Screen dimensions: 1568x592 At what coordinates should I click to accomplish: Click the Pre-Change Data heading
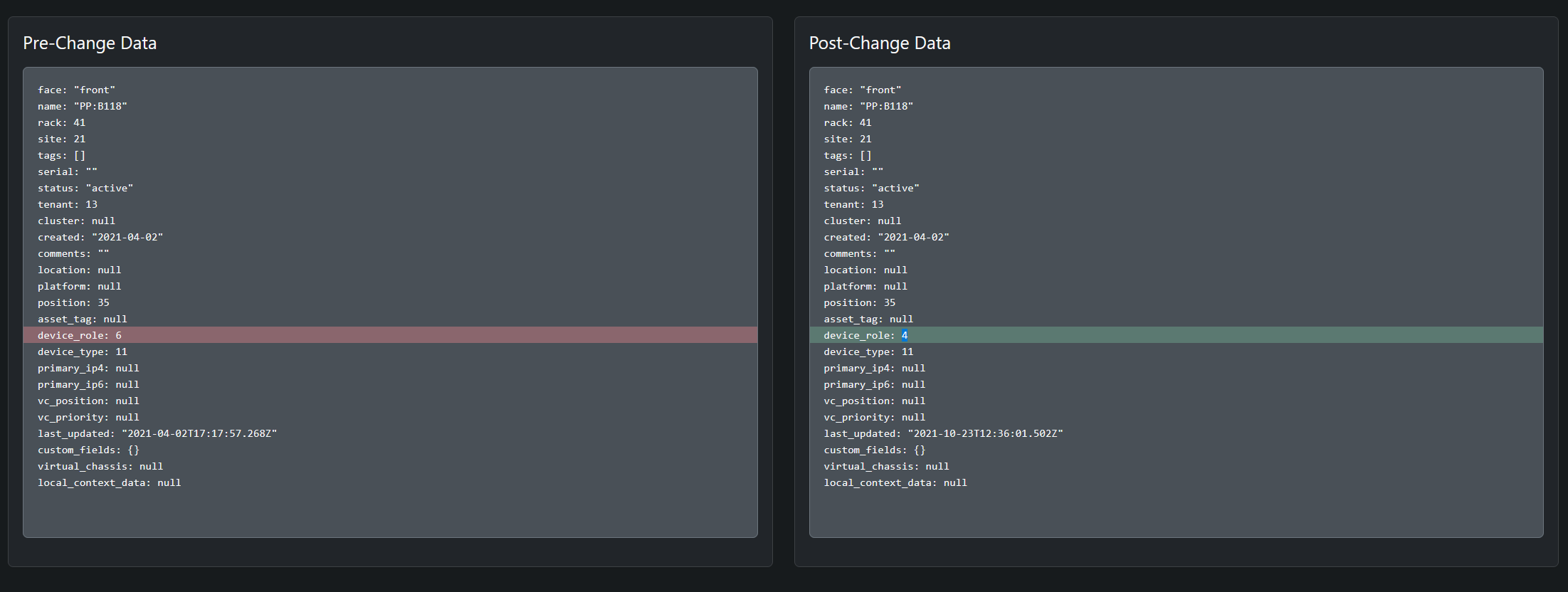90,43
